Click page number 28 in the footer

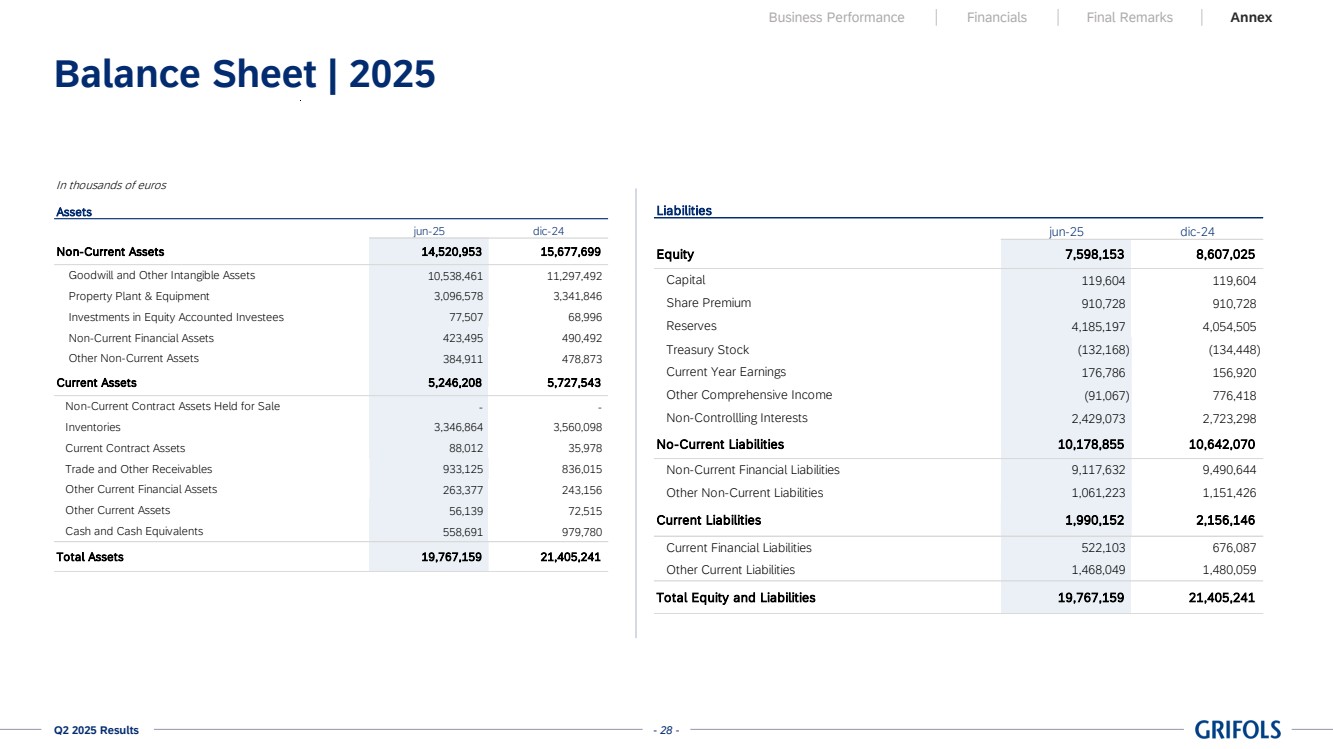(665, 730)
